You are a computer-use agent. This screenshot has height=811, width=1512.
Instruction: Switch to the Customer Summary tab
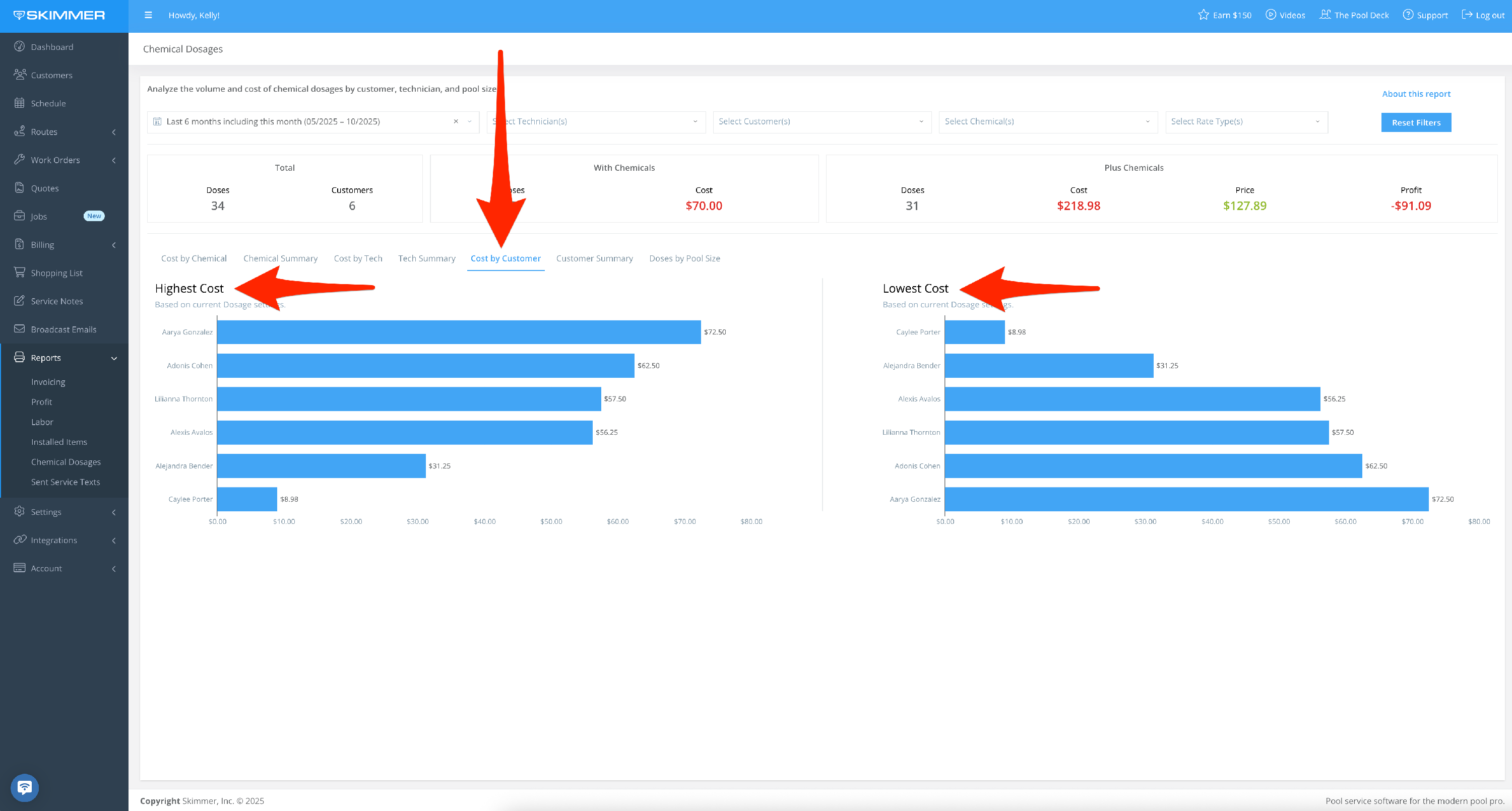[594, 258]
